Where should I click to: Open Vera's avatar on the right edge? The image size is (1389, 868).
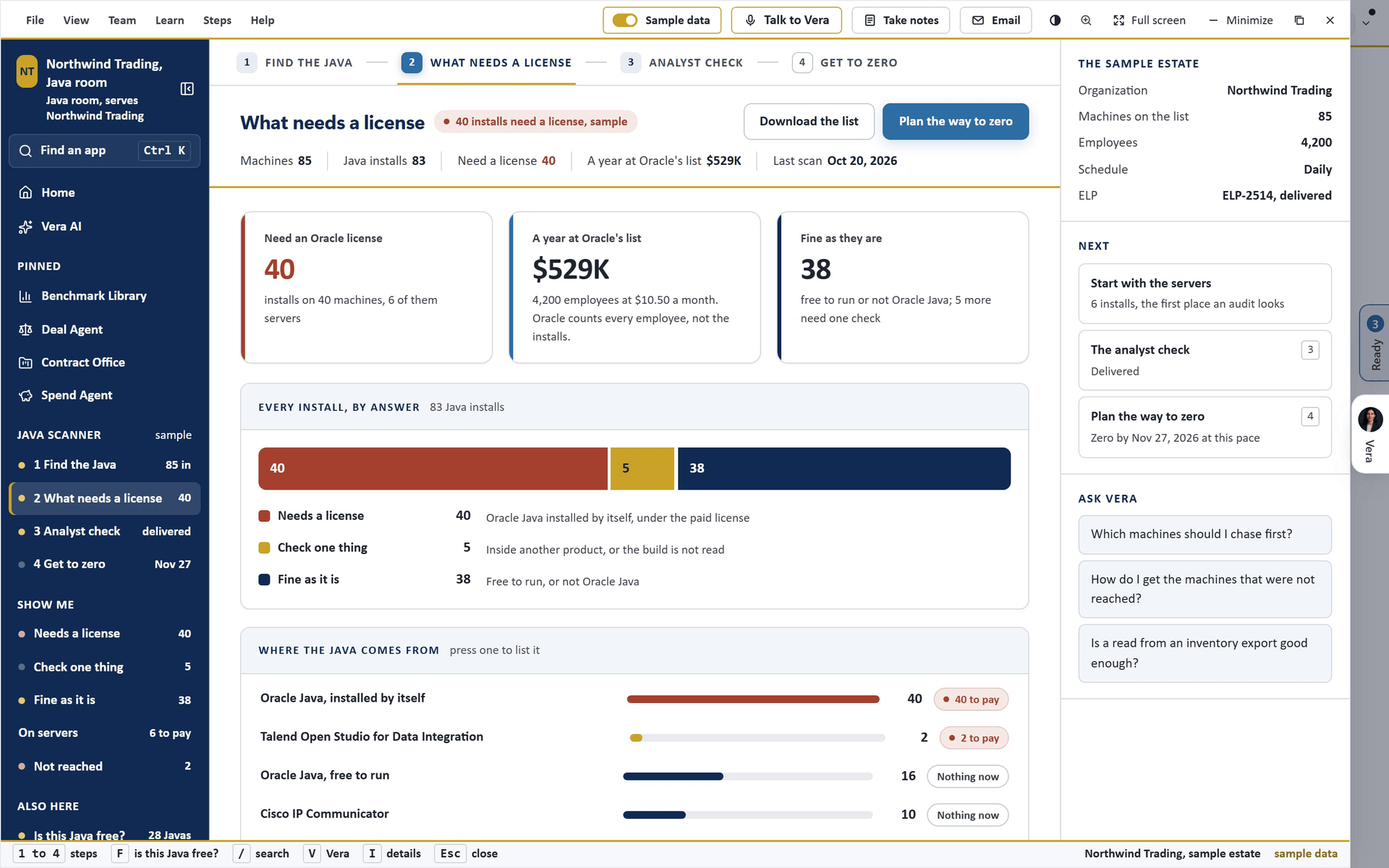(1370, 420)
